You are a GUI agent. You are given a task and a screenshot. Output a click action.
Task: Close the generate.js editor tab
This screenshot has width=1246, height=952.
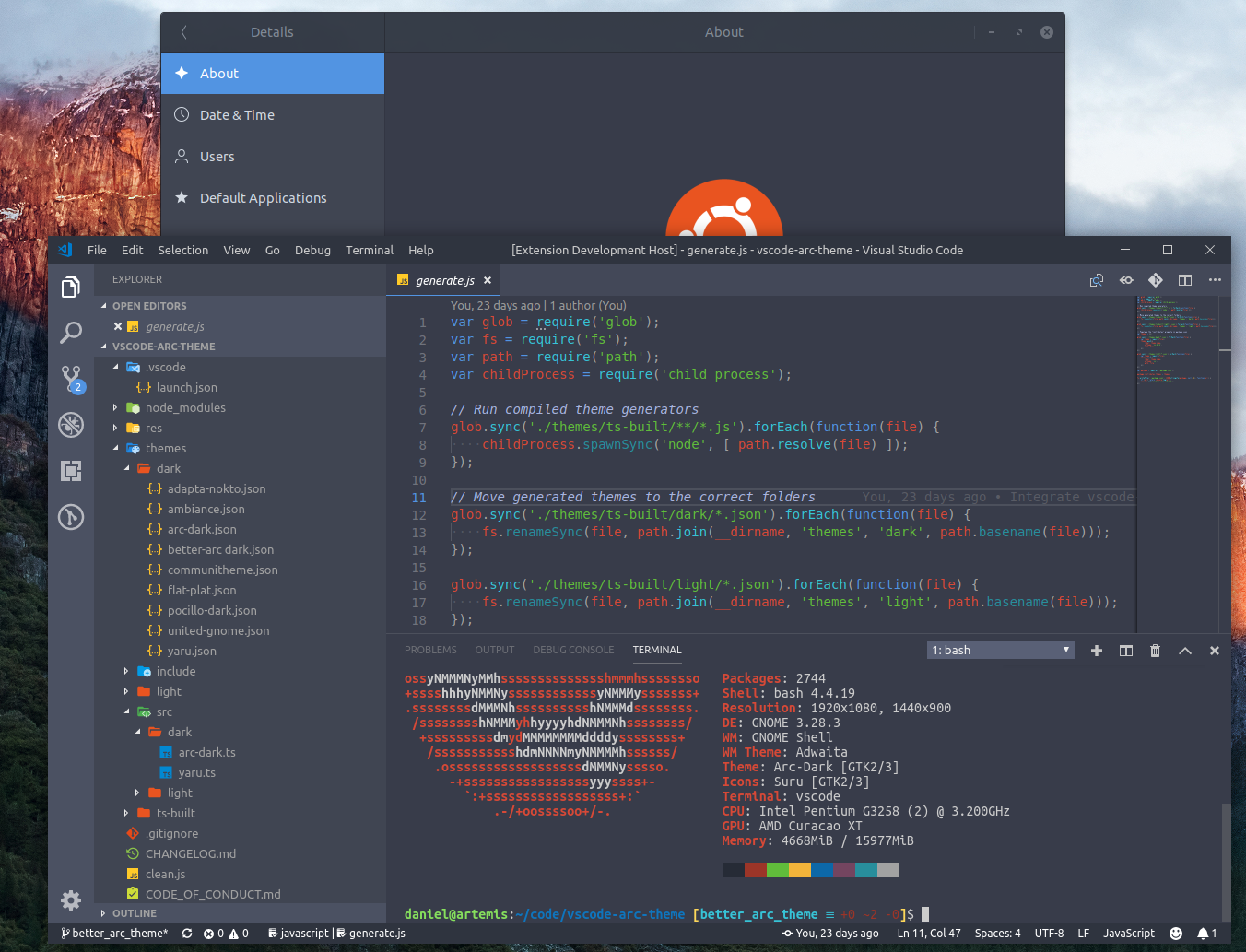(x=488, y=280)
